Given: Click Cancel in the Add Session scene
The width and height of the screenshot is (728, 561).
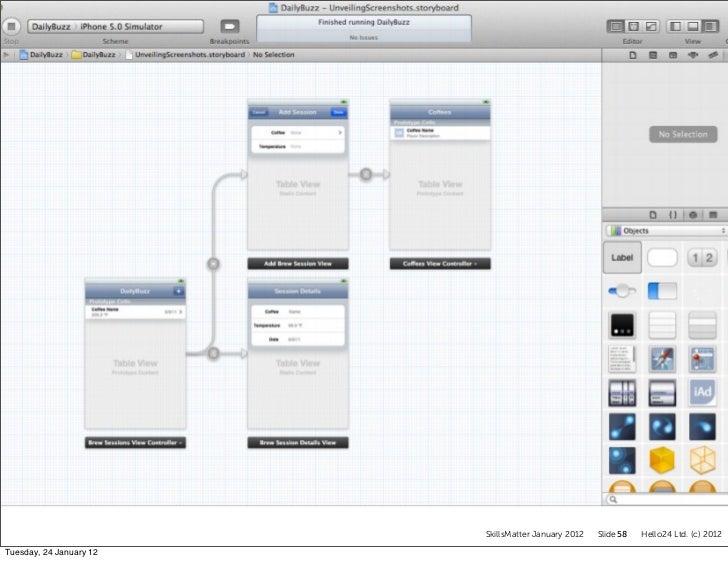Looking at the screenshot, I should pos(259,112).
